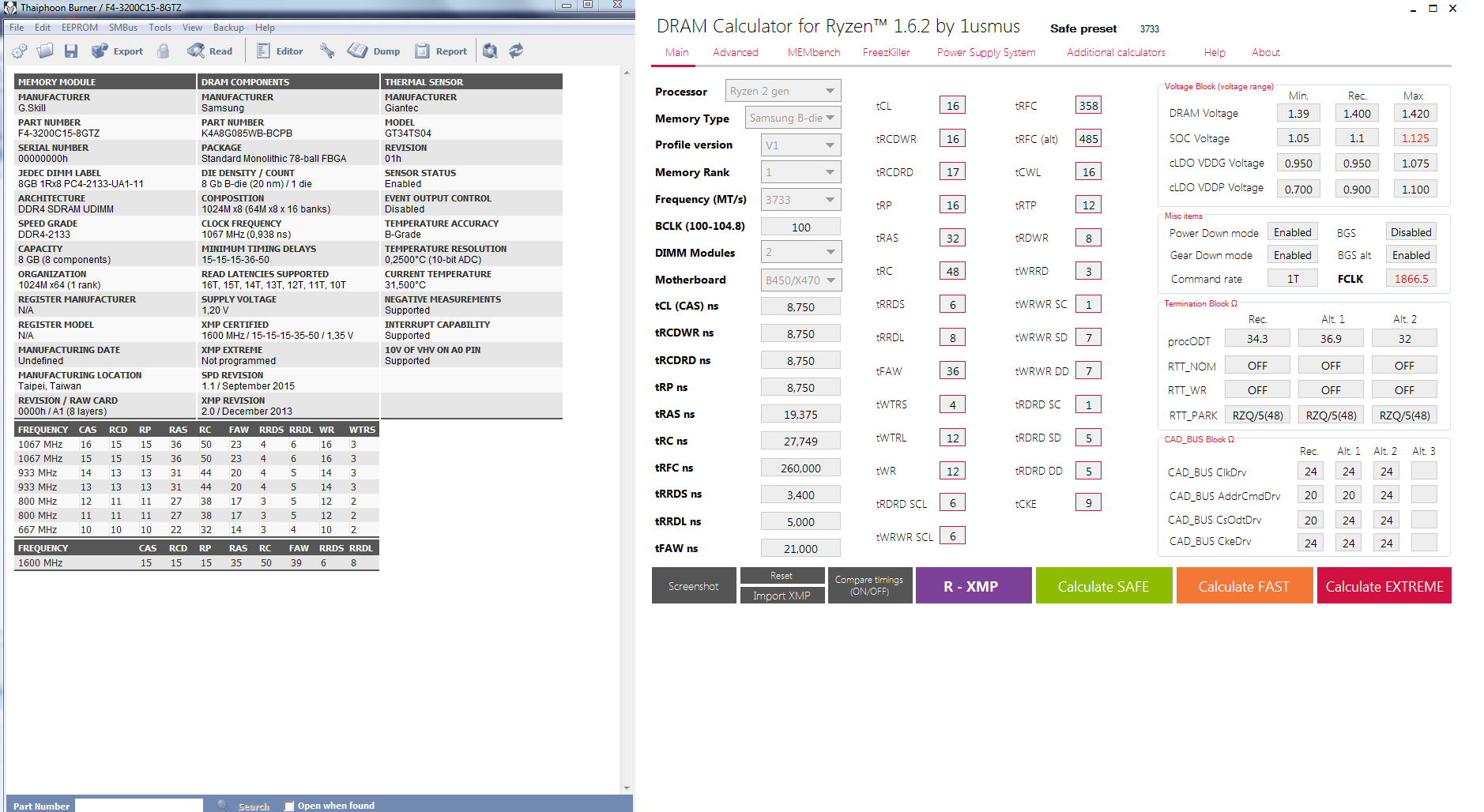Click the tCL (CAS) ns value field
1484x812 pixels.
coord(800,307)
